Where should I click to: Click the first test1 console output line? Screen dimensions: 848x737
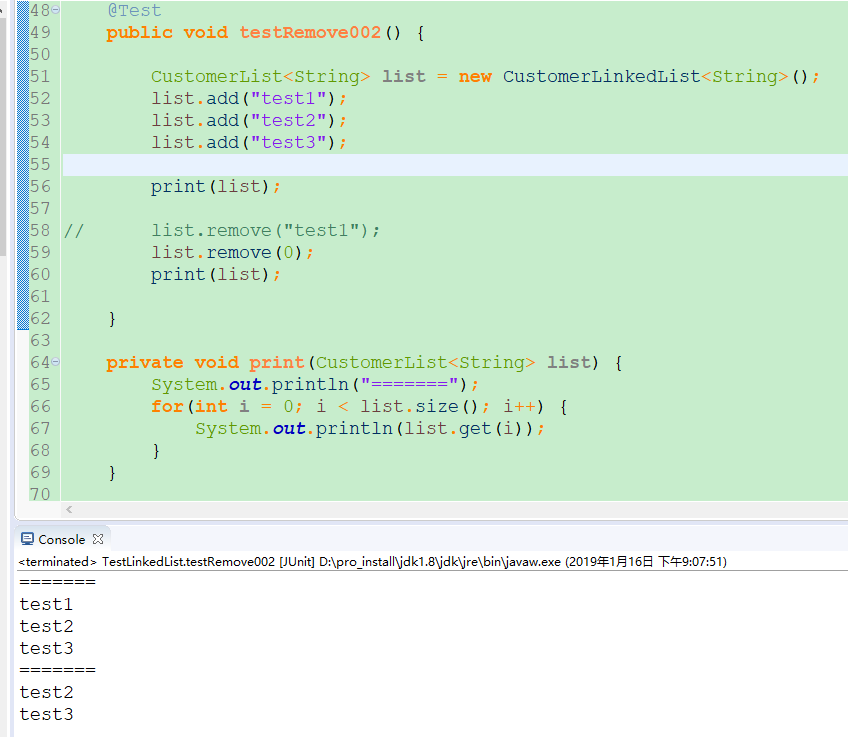[46, 605]
